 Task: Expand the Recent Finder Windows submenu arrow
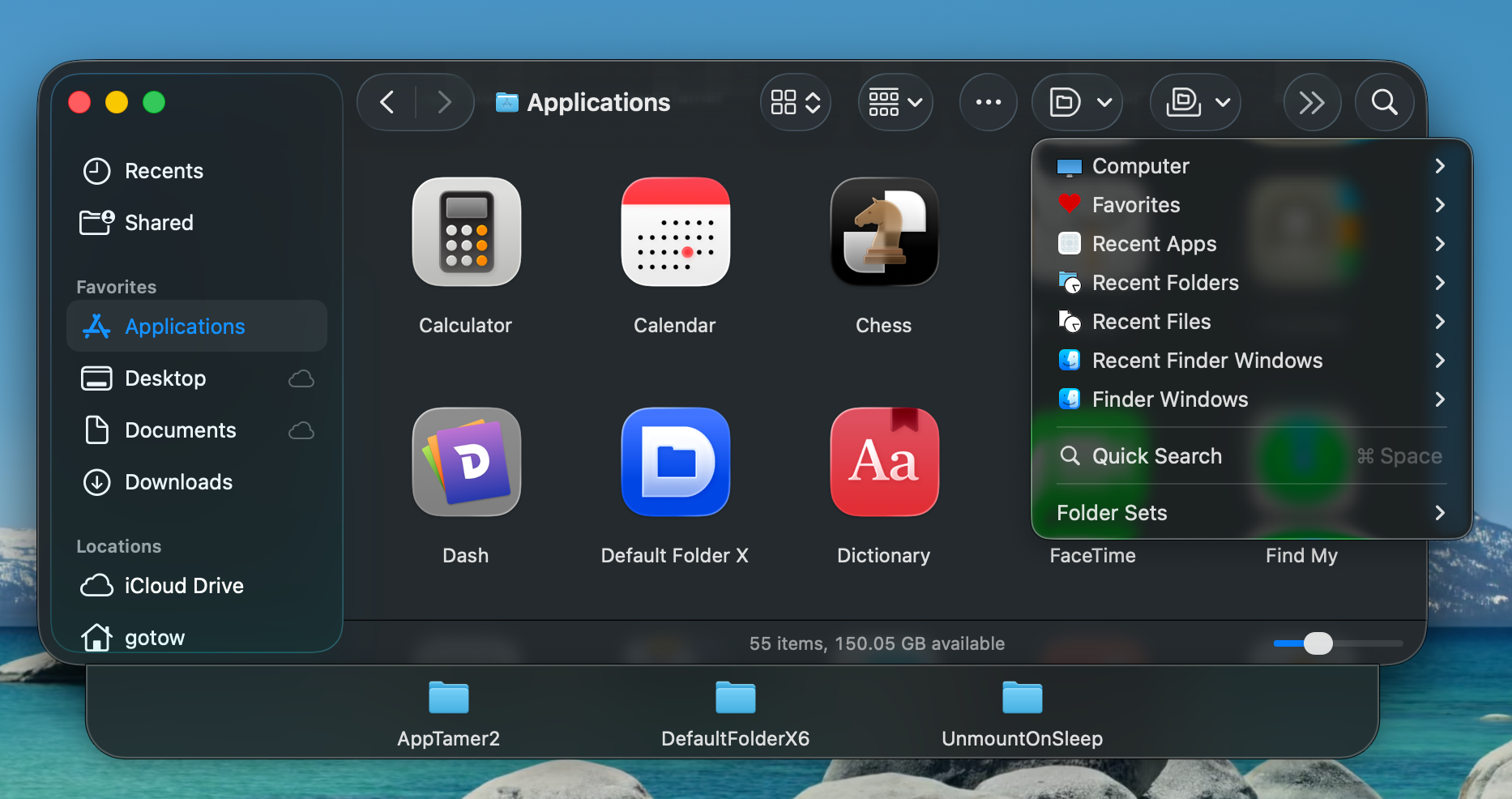coord(1440,361)
